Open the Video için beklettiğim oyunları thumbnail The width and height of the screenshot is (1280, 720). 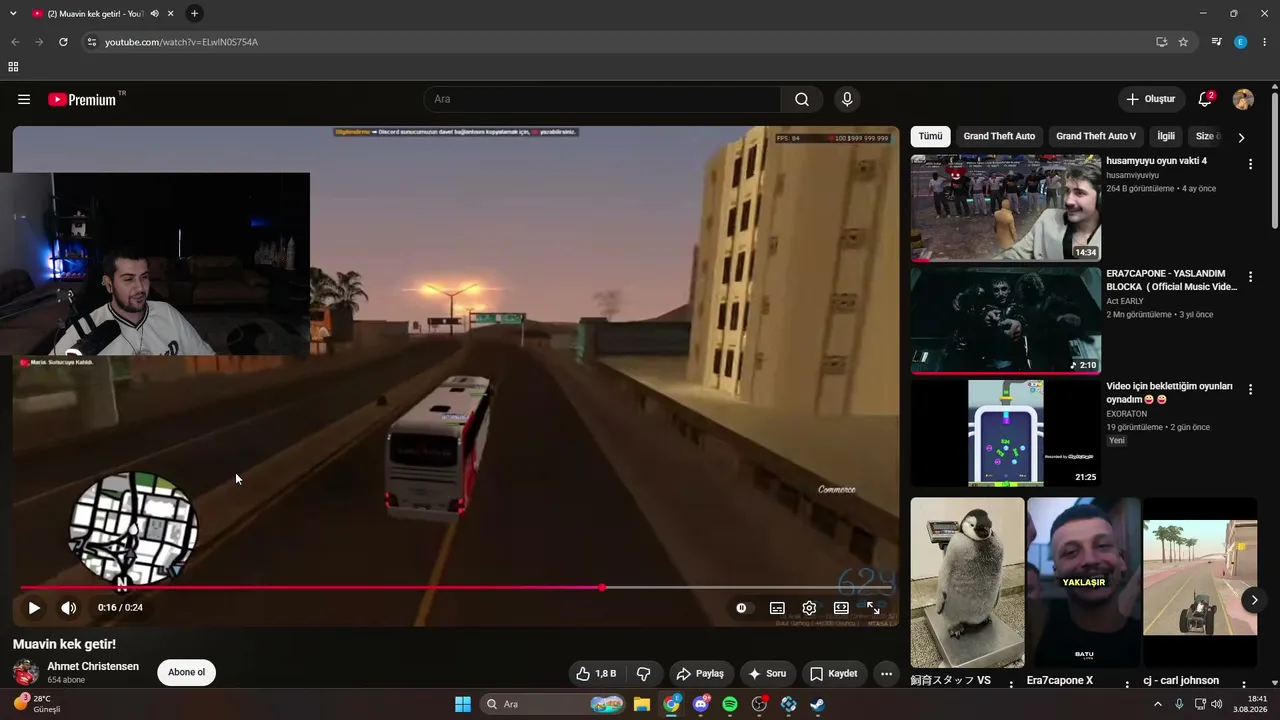(x=1005, y=433)
